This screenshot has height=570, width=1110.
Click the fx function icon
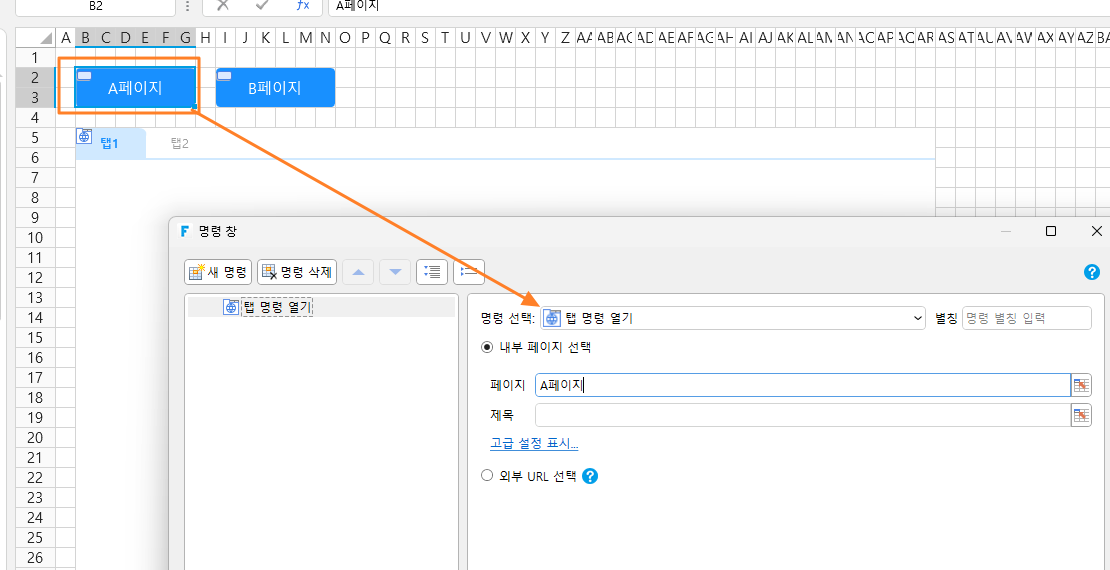[302, 5]
